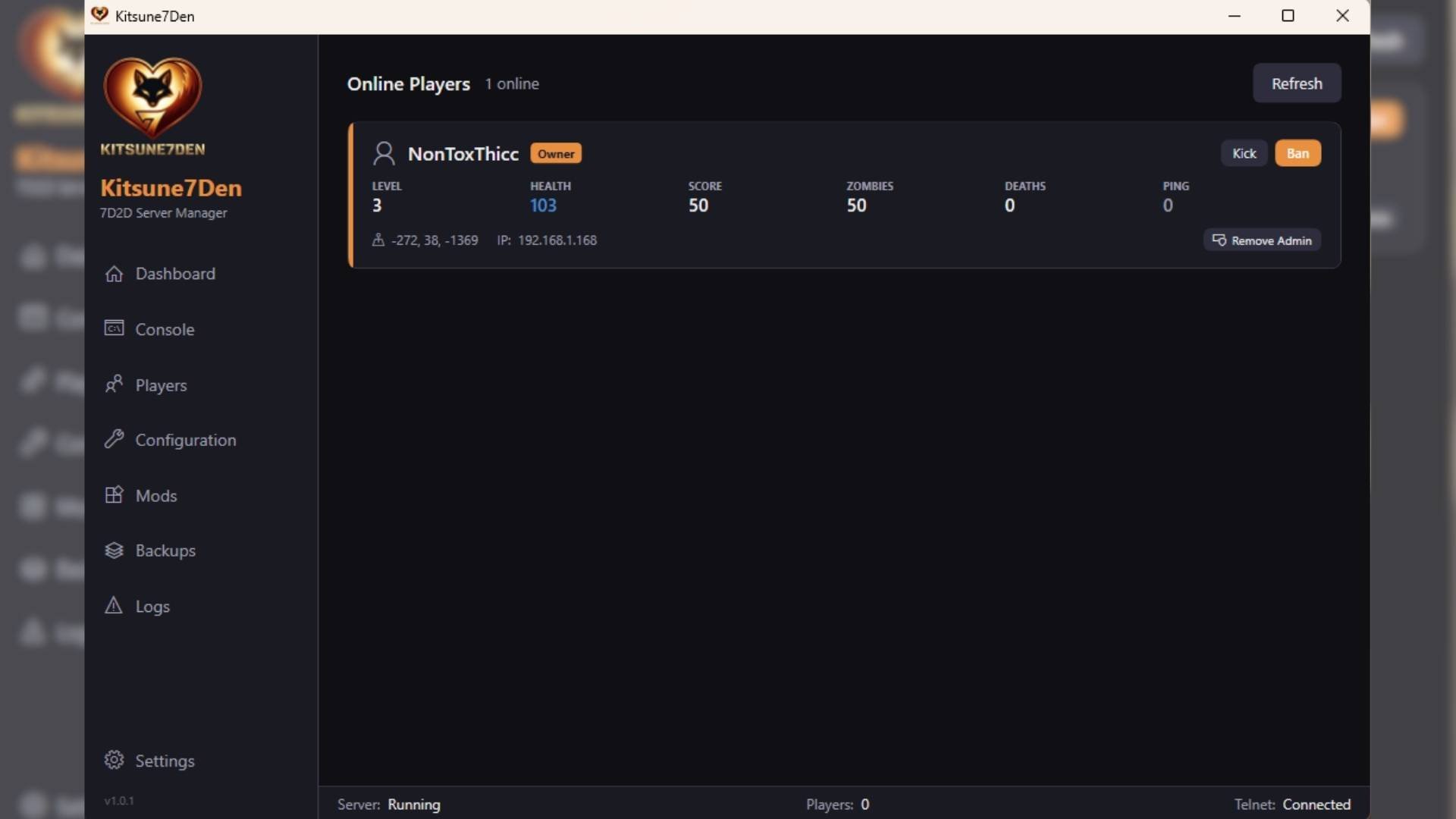Screen dimensions: 1456x819
Task: Open the Configuration page
Action: [x=185, y=440]
